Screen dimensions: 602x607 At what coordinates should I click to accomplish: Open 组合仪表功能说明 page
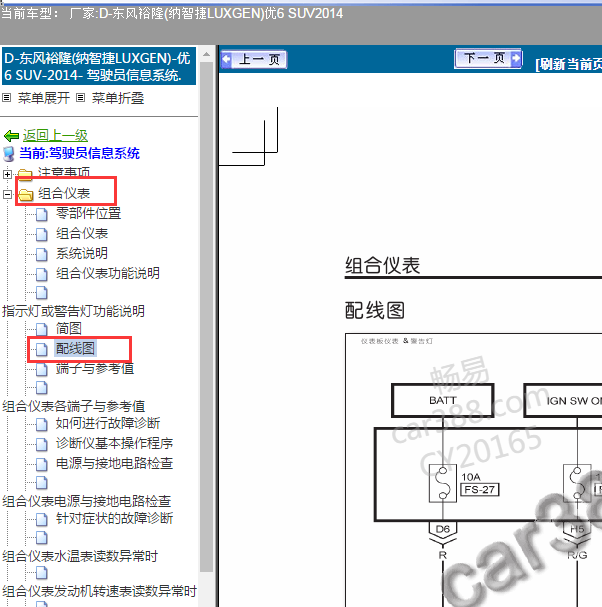tap(108, 273)
